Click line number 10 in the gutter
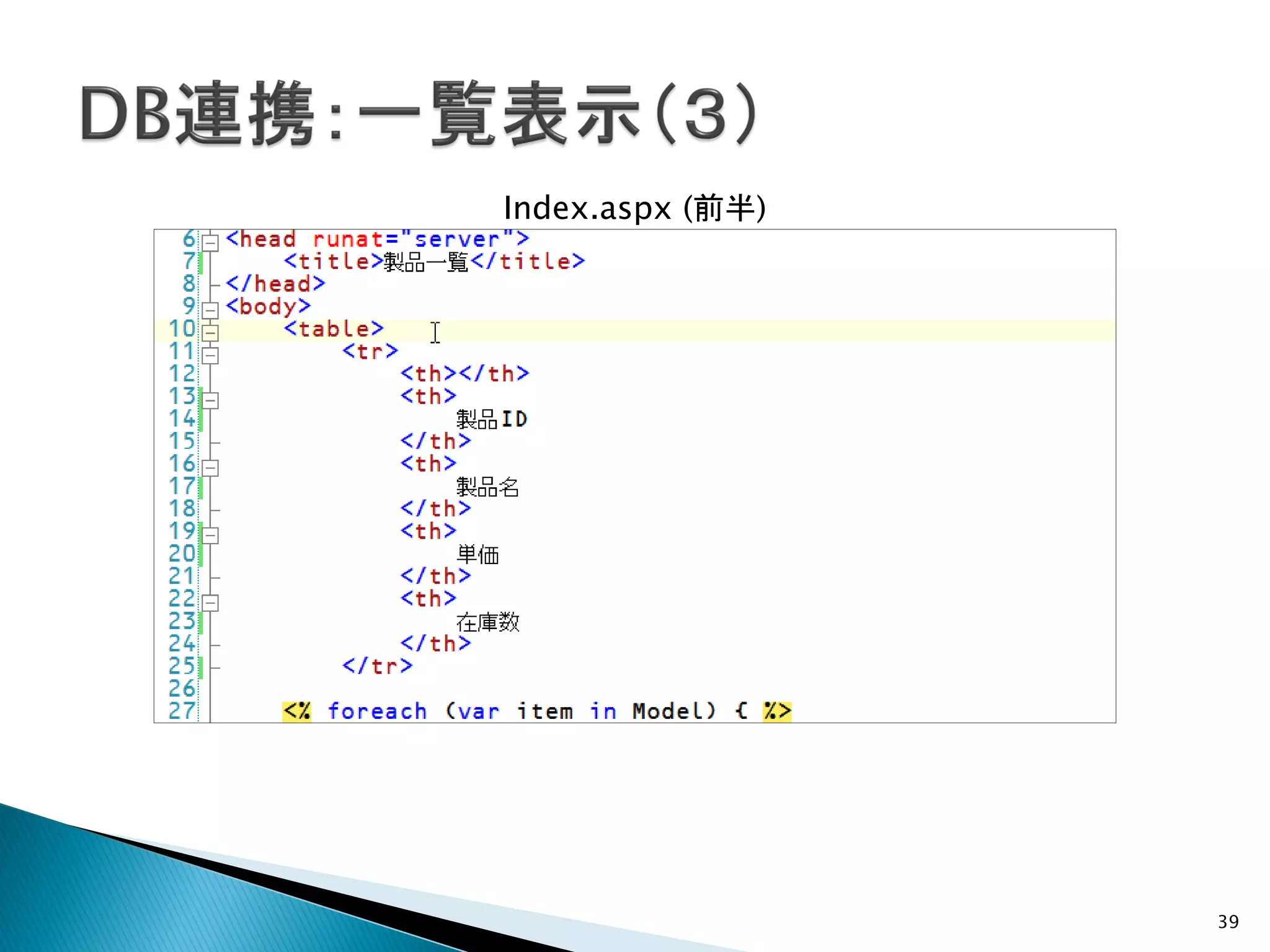1270x952 pixels. [x=181, y=329]
